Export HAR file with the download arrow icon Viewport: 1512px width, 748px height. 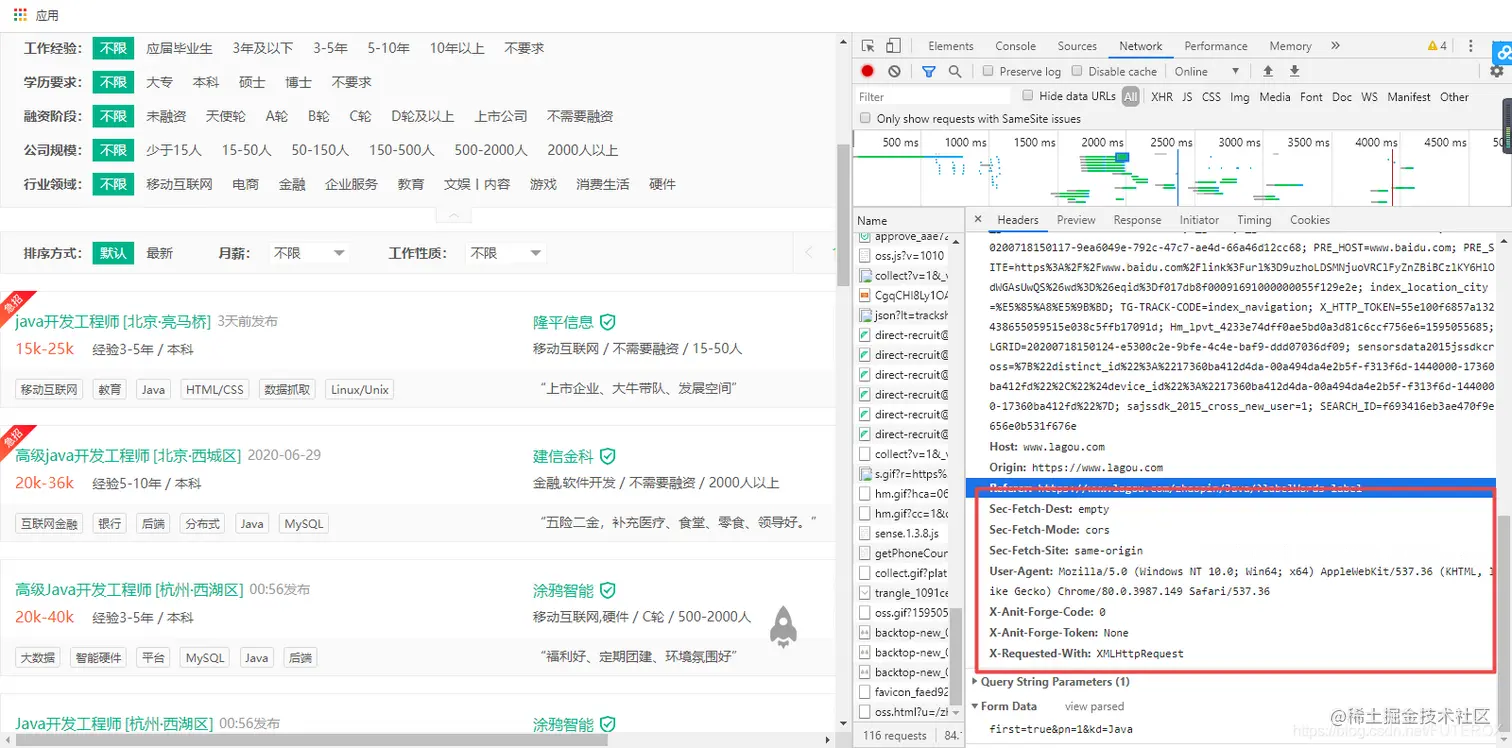click(x=1295, y=71)
